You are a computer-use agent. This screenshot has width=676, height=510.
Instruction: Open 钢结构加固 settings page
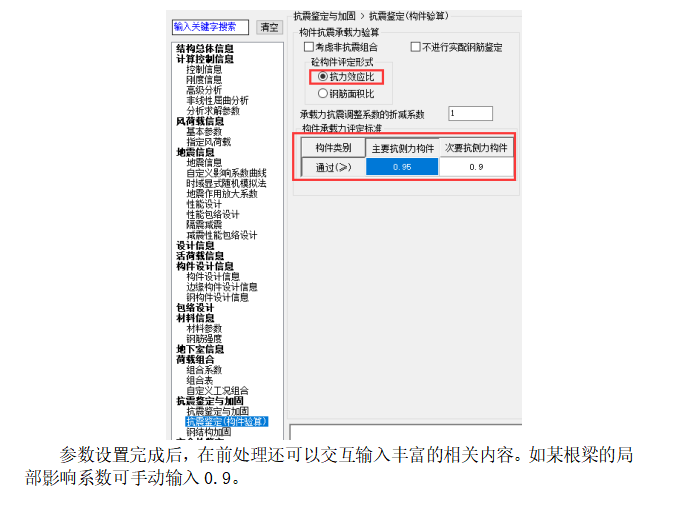(x=208, y=432)
